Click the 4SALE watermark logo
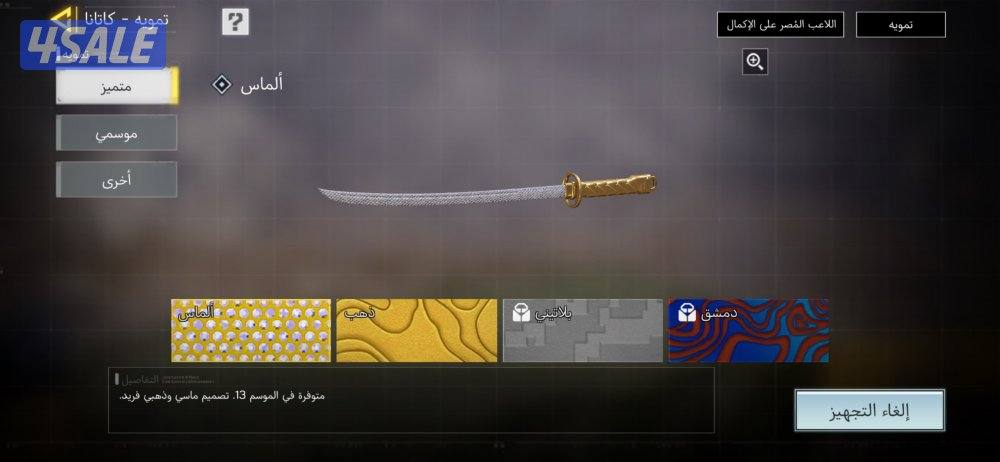This screenshot has height=462, width=1000. (x=93, y=45)
